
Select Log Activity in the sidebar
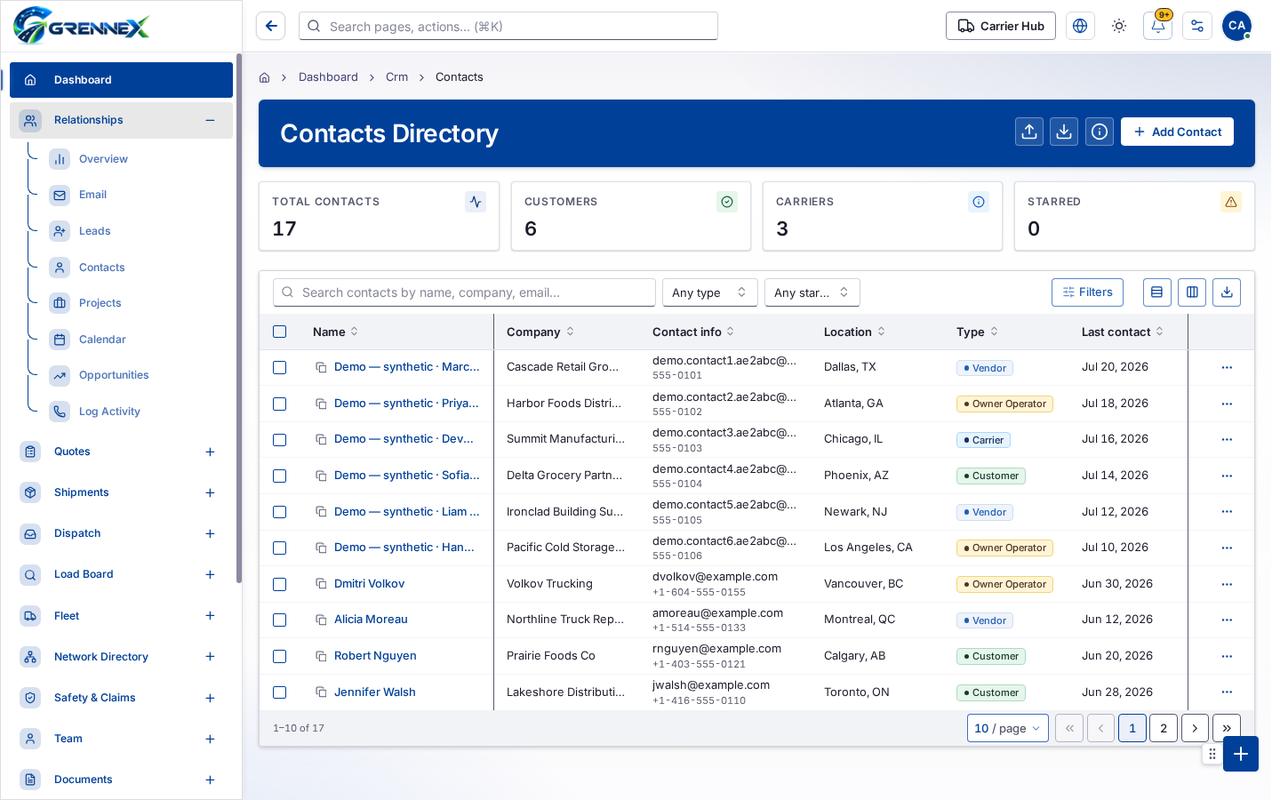[x=109, y=411]
